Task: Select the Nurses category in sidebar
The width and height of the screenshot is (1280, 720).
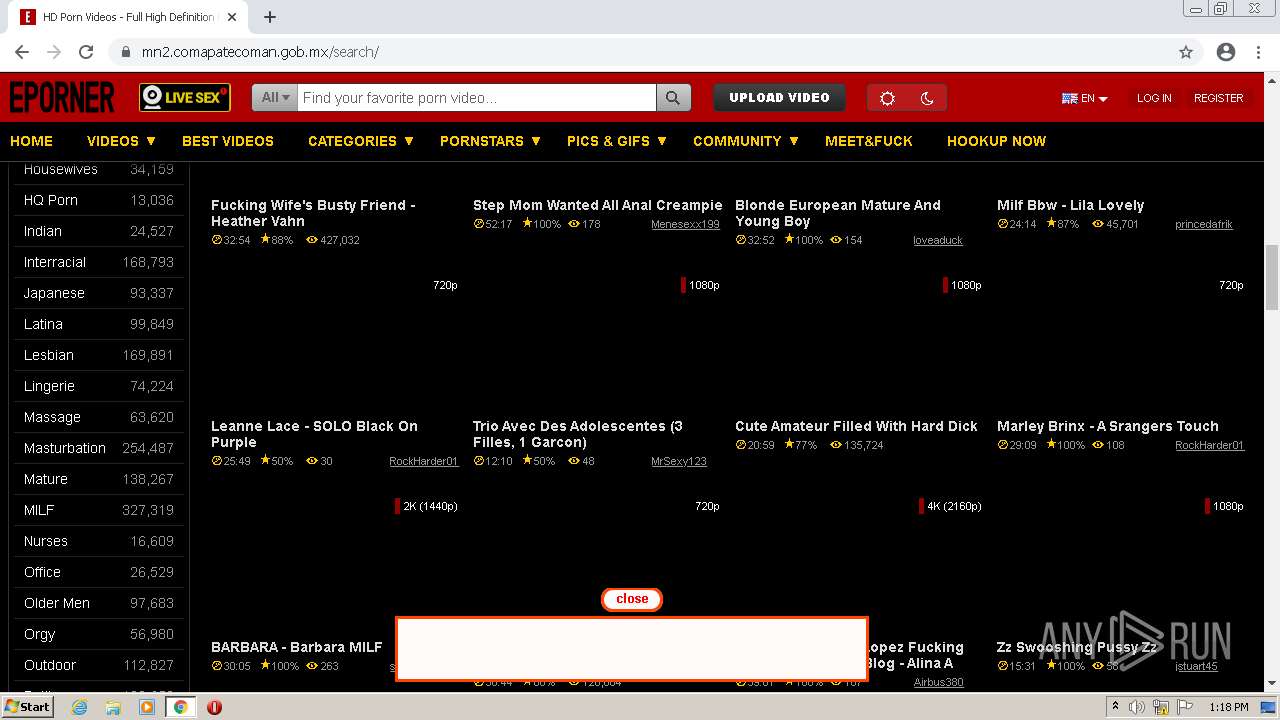Action: tap(98, 541)
